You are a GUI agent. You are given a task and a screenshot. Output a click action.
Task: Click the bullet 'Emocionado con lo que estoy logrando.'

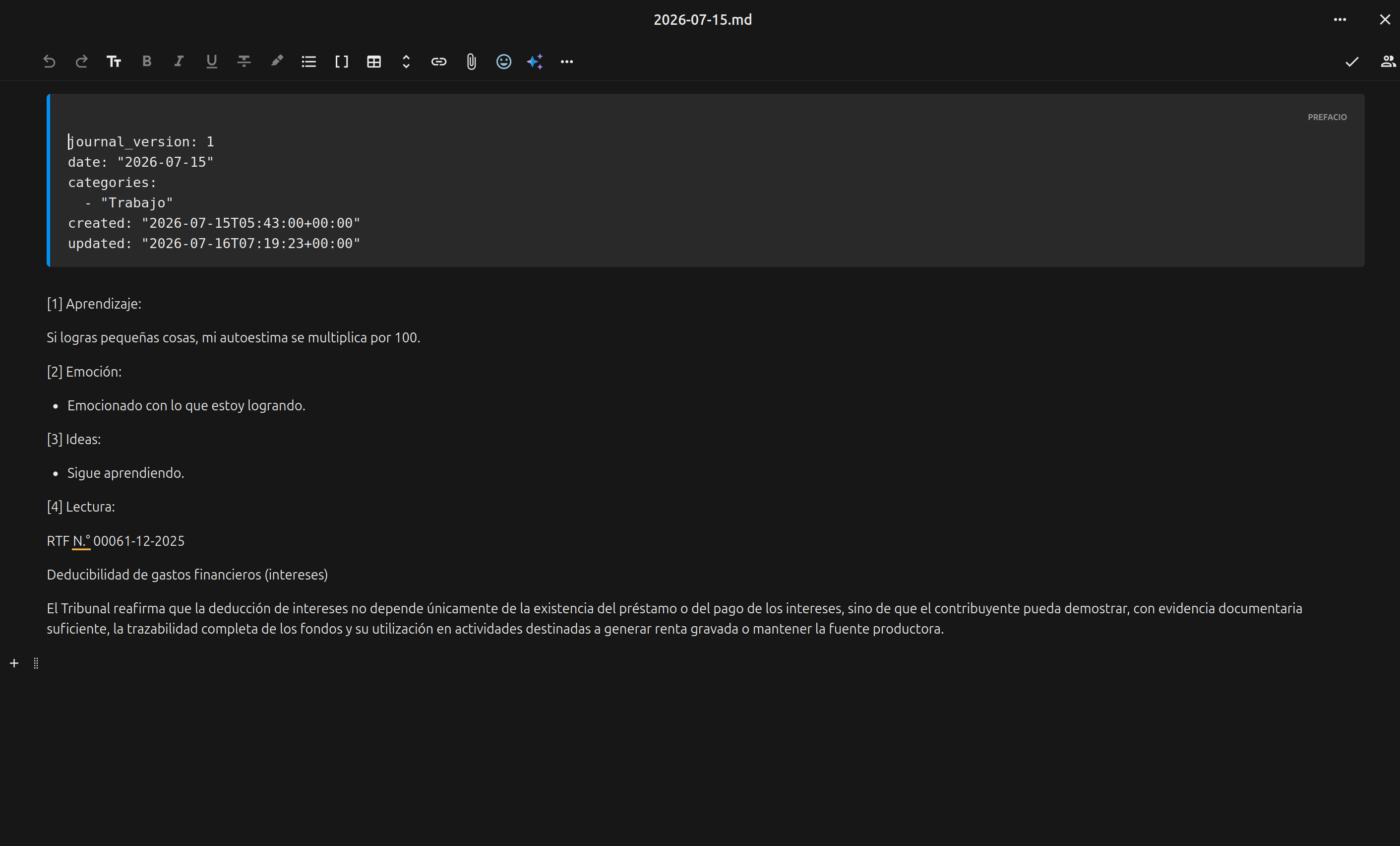click(186, 405)
